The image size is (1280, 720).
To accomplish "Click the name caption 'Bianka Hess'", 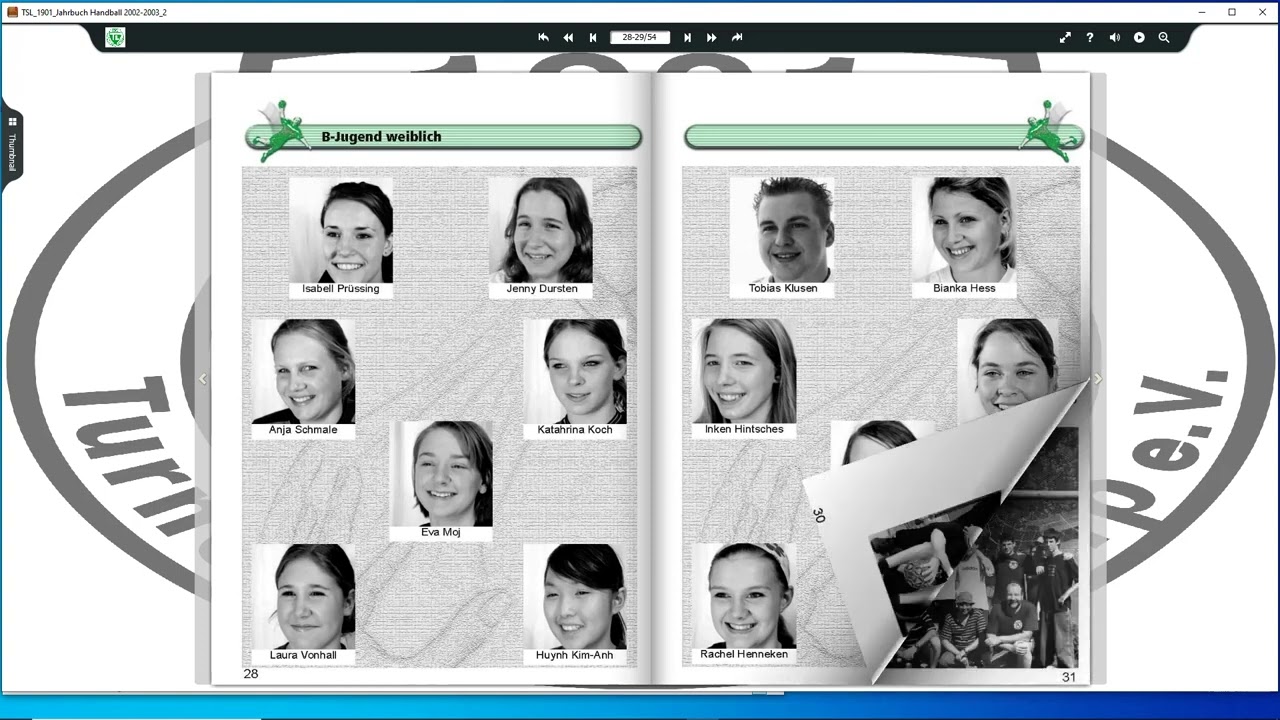I will pos(964,289).
